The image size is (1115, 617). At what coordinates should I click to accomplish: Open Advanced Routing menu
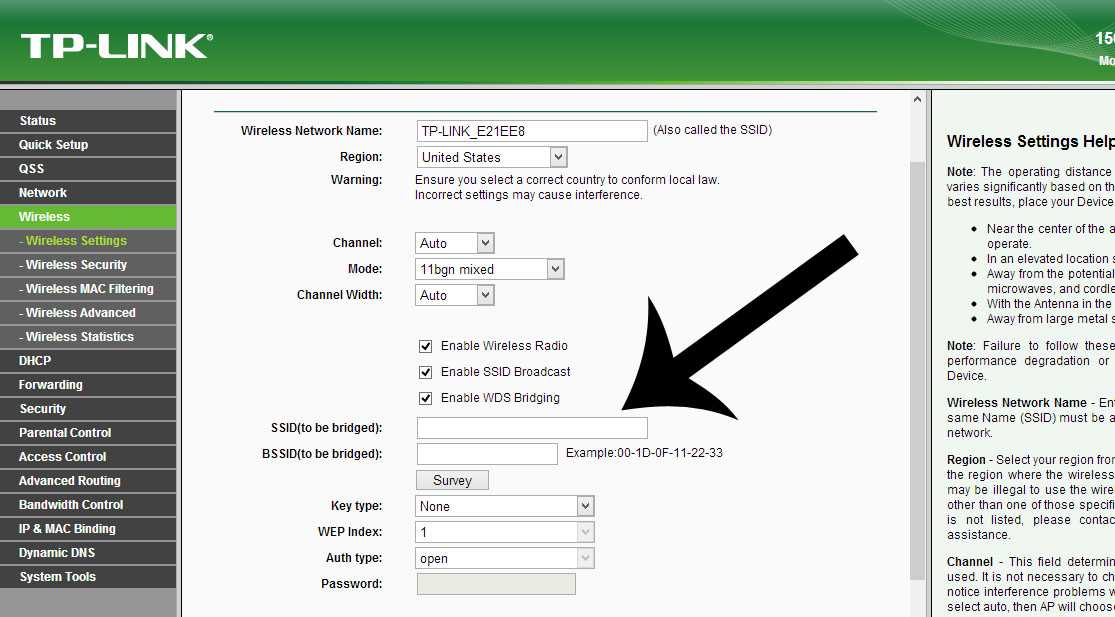pyautogui.click(x=87, y=481)
